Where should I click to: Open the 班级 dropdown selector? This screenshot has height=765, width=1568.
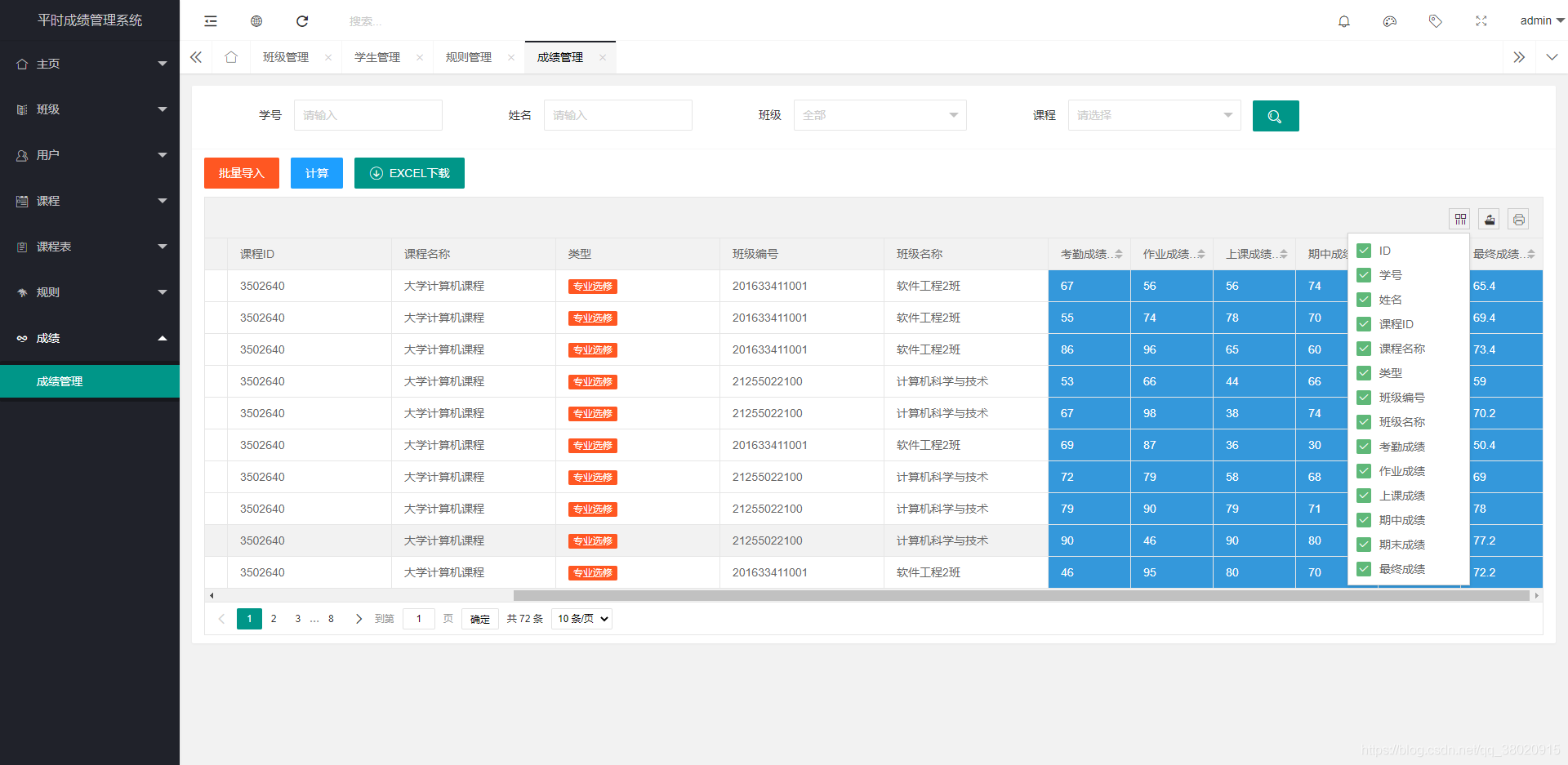pos(880,115)
